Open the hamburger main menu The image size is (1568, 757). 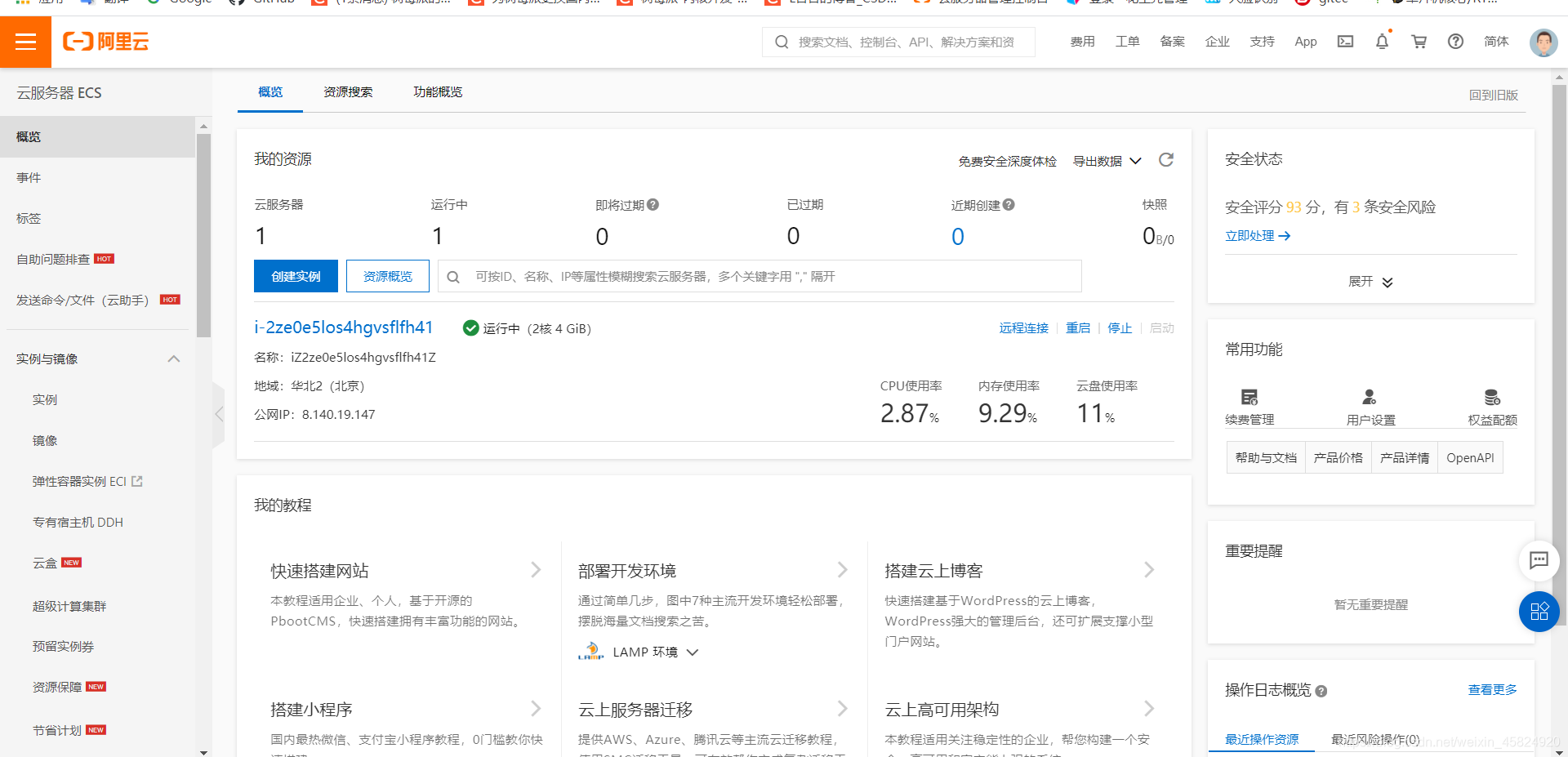pyautogui.click(x=25, y=42)
